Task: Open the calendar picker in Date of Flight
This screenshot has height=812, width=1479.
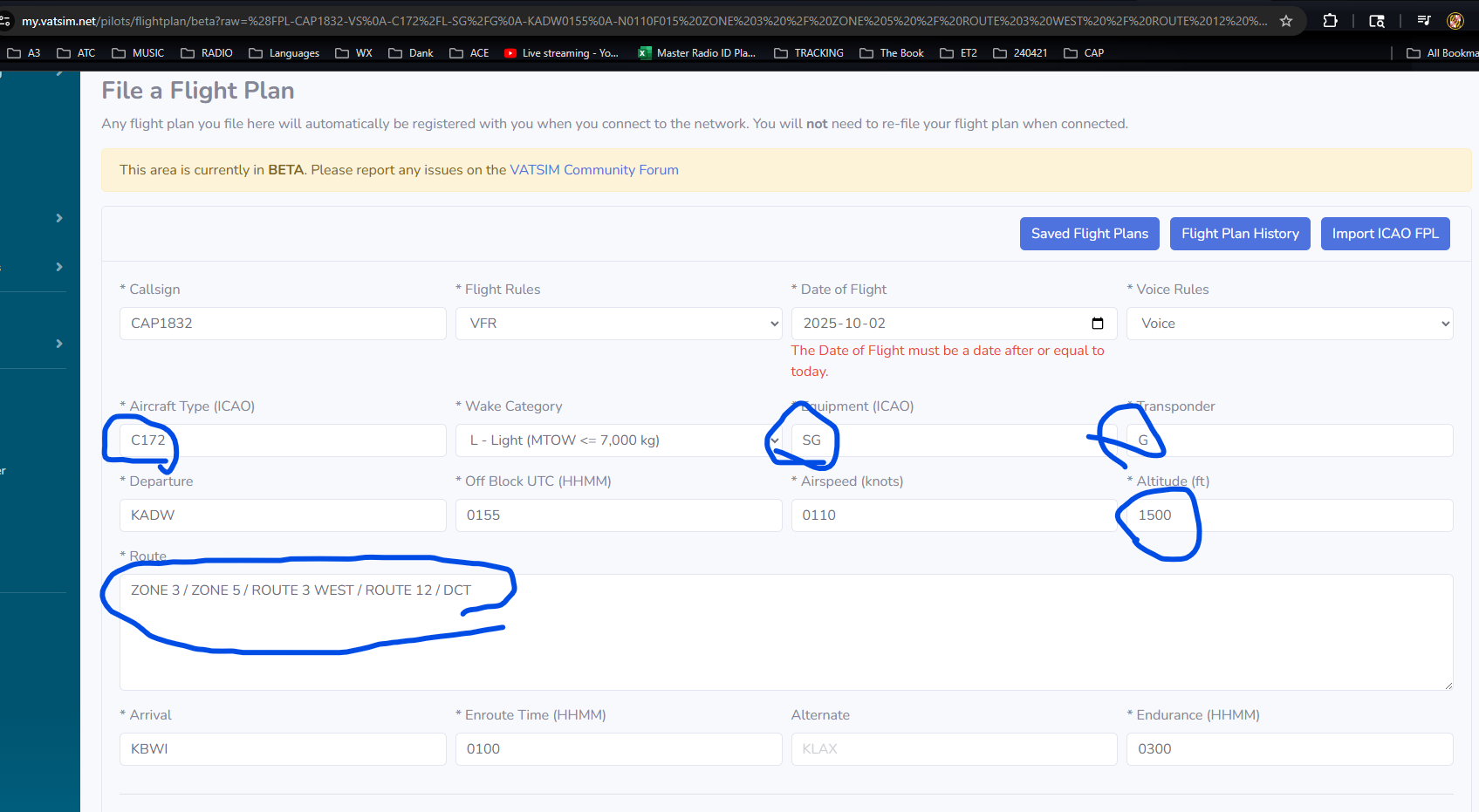Action: [1098, 324]
